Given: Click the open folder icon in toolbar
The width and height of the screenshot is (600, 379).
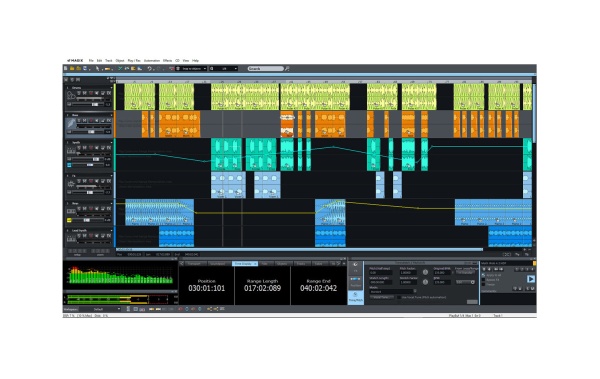Looking at the screenshot, I should pos(72,69).
